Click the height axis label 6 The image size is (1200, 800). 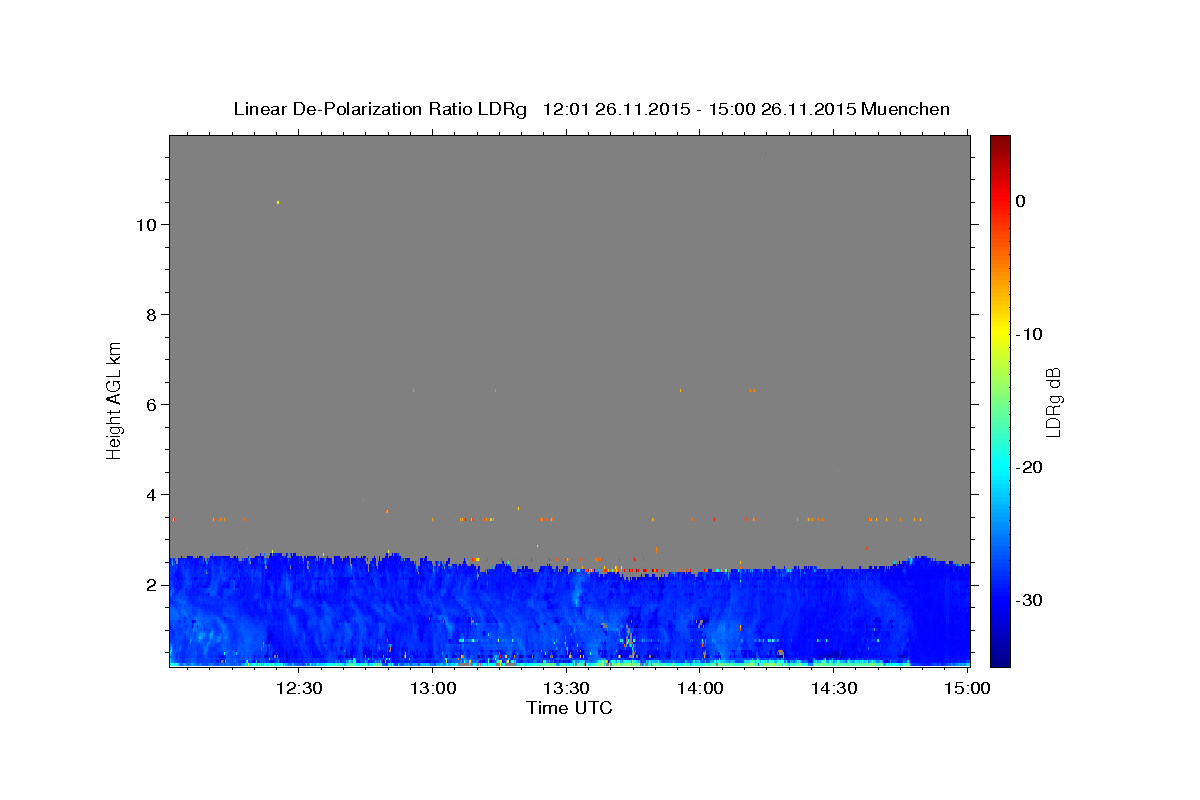coord(149,404)
